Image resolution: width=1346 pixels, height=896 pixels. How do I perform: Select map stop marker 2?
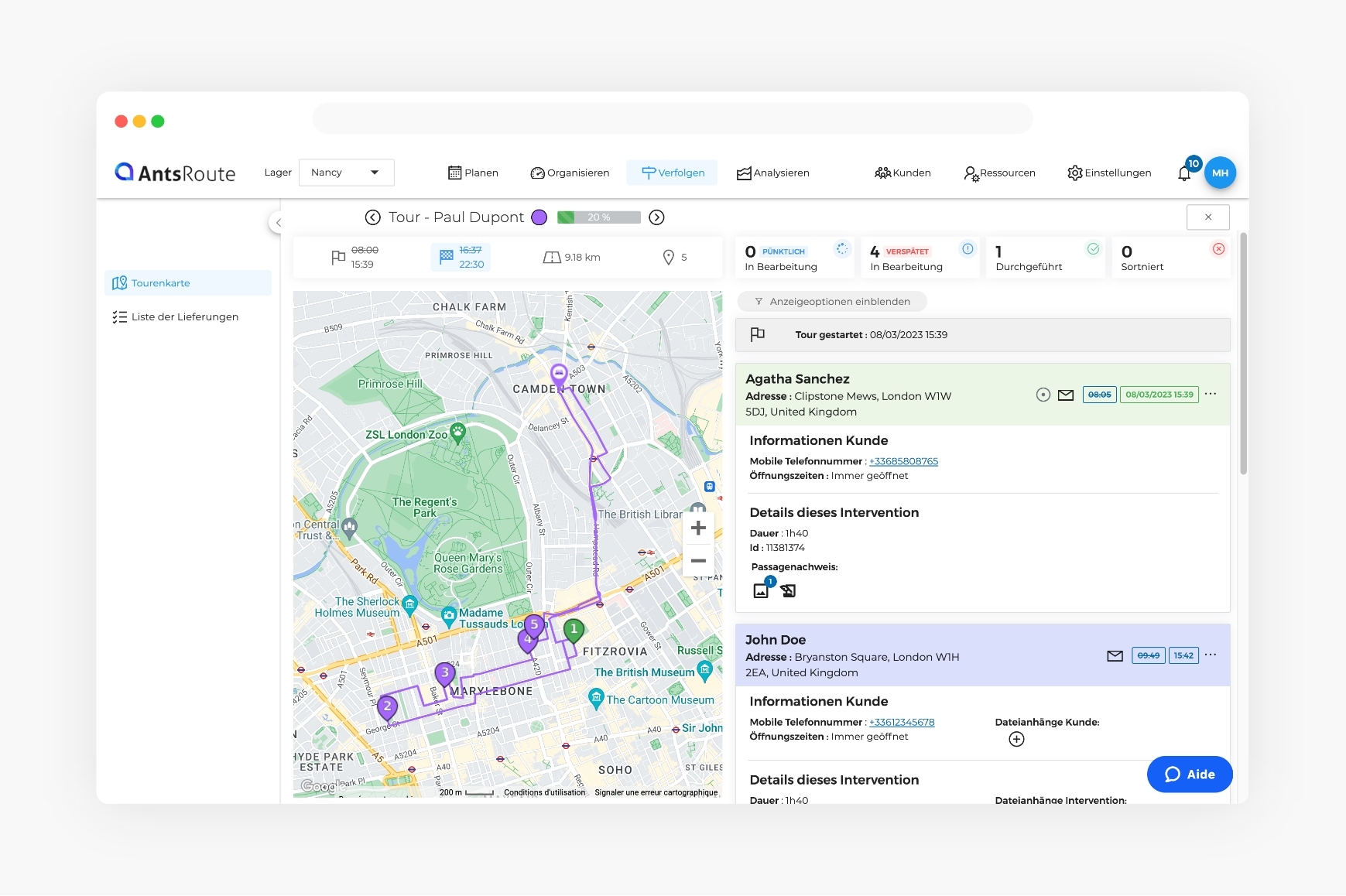(x=387, y=708)
